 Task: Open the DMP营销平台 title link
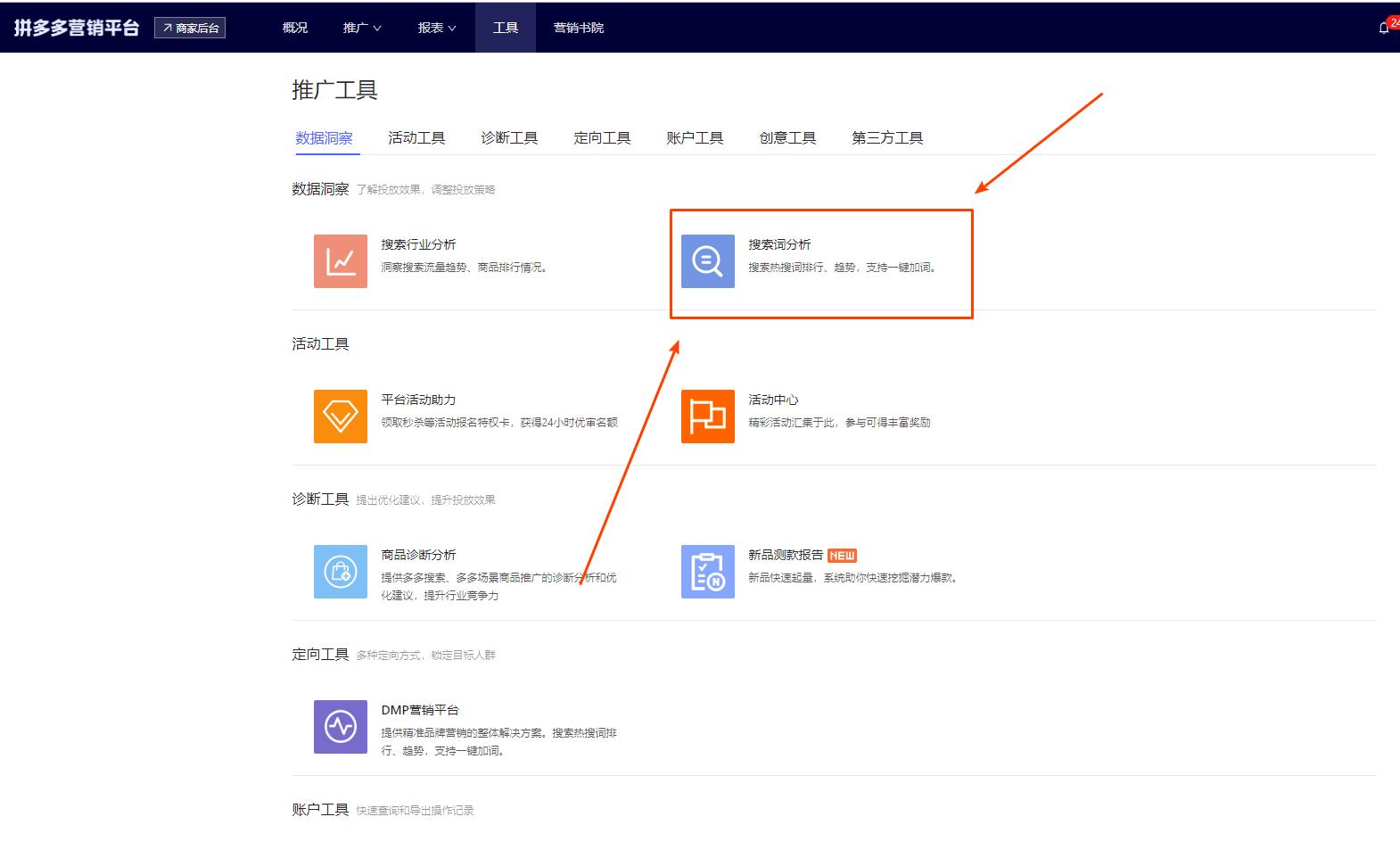click(x=420, y=710)
